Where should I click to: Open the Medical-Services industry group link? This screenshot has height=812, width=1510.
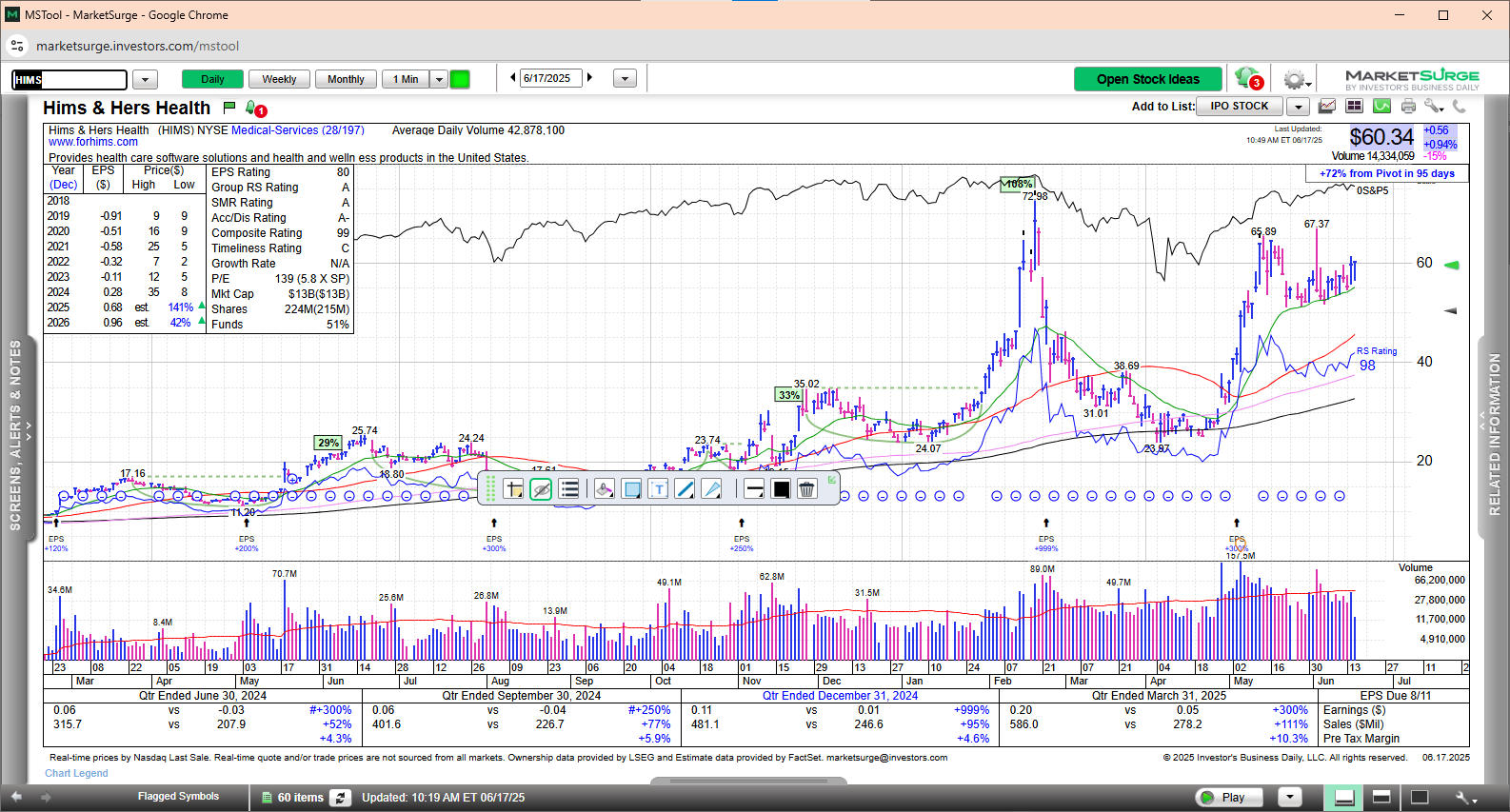point(297,130)
